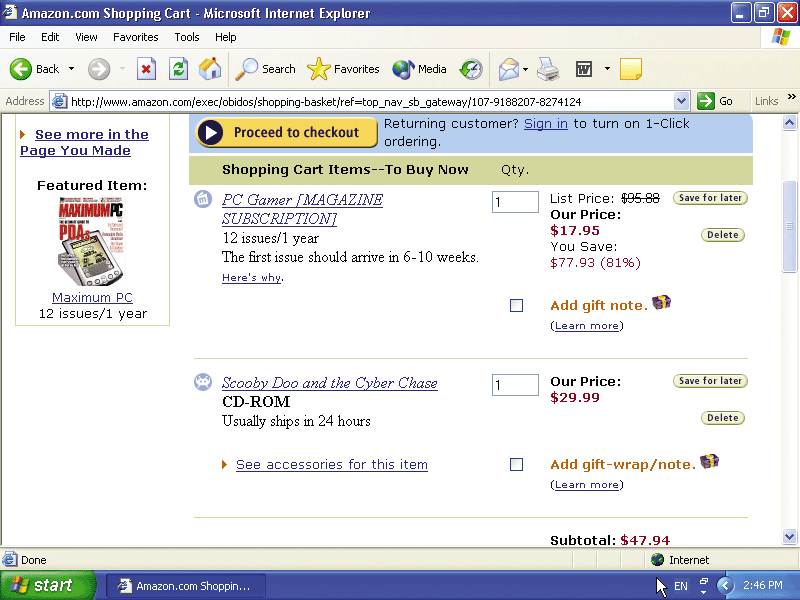This screenshot has height=600, width=800.
Task: Save PC Gamer subscription for later
Action: 710,197
